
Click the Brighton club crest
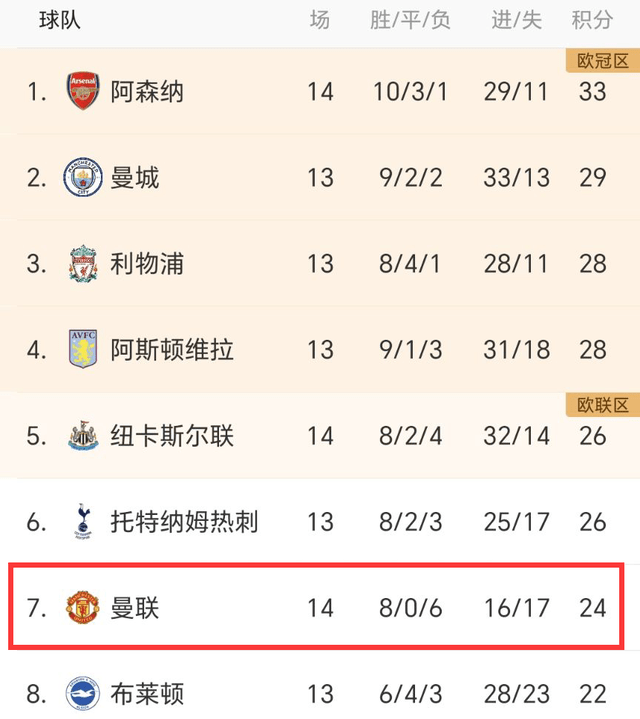(x=83, y=693)
